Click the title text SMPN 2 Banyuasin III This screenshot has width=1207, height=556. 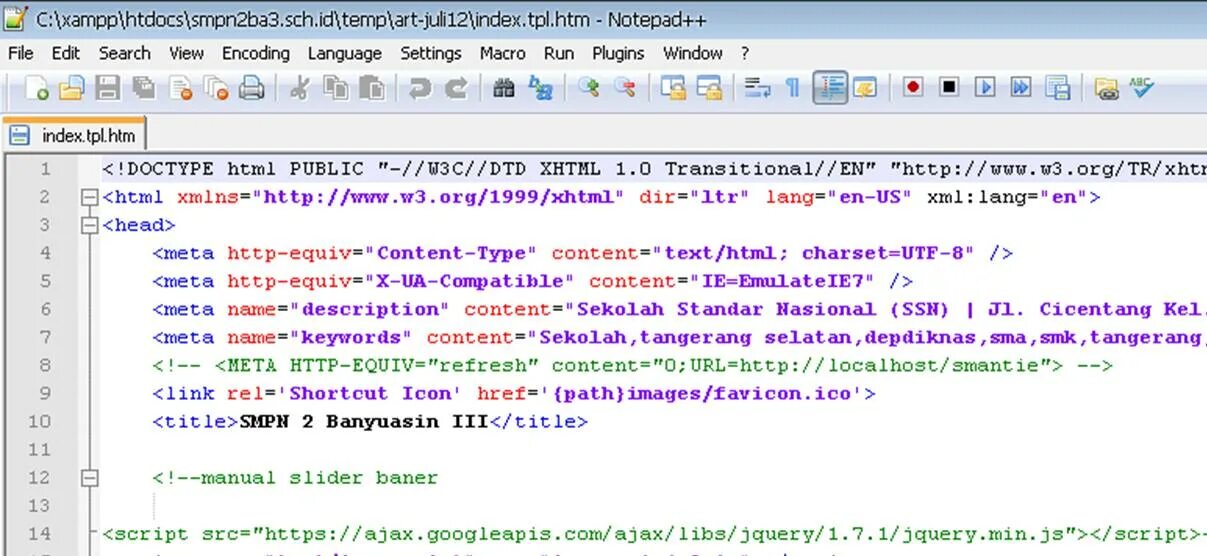(x=364, y=421)
